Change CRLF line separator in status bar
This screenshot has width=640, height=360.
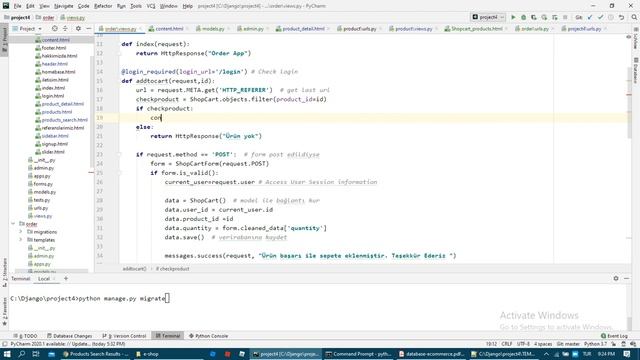507,344
